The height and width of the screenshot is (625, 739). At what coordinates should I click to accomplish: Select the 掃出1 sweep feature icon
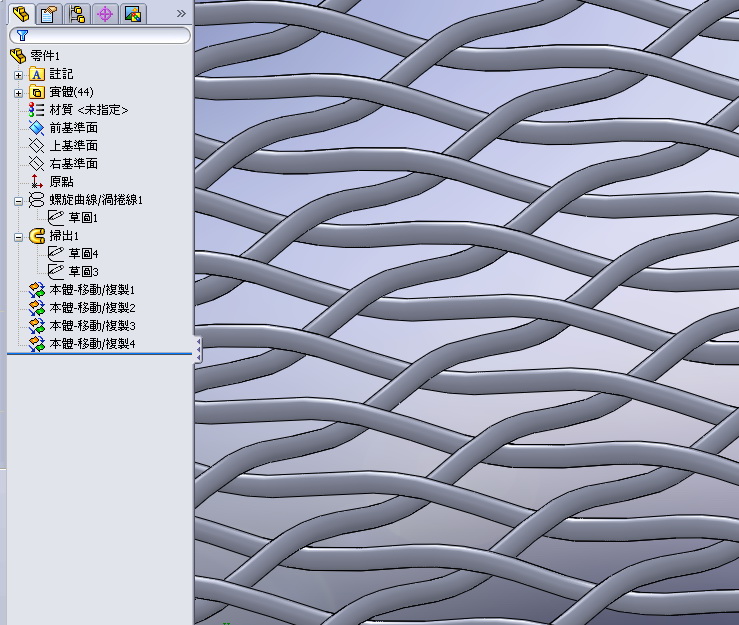37,236
